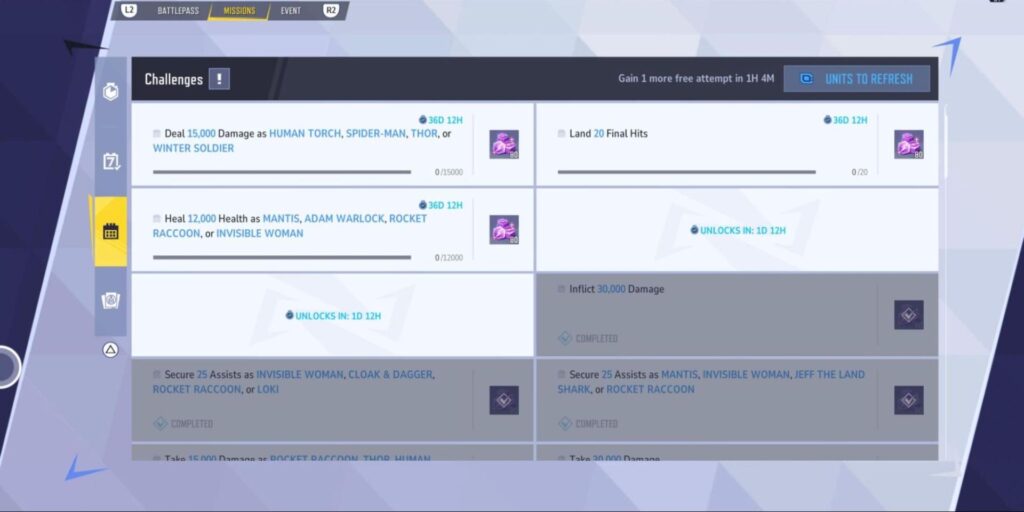Viewport: 1024px width, 512px height.
Task: Click completed reward icon for Jeff assists challenge
Action: pos(909,400)
